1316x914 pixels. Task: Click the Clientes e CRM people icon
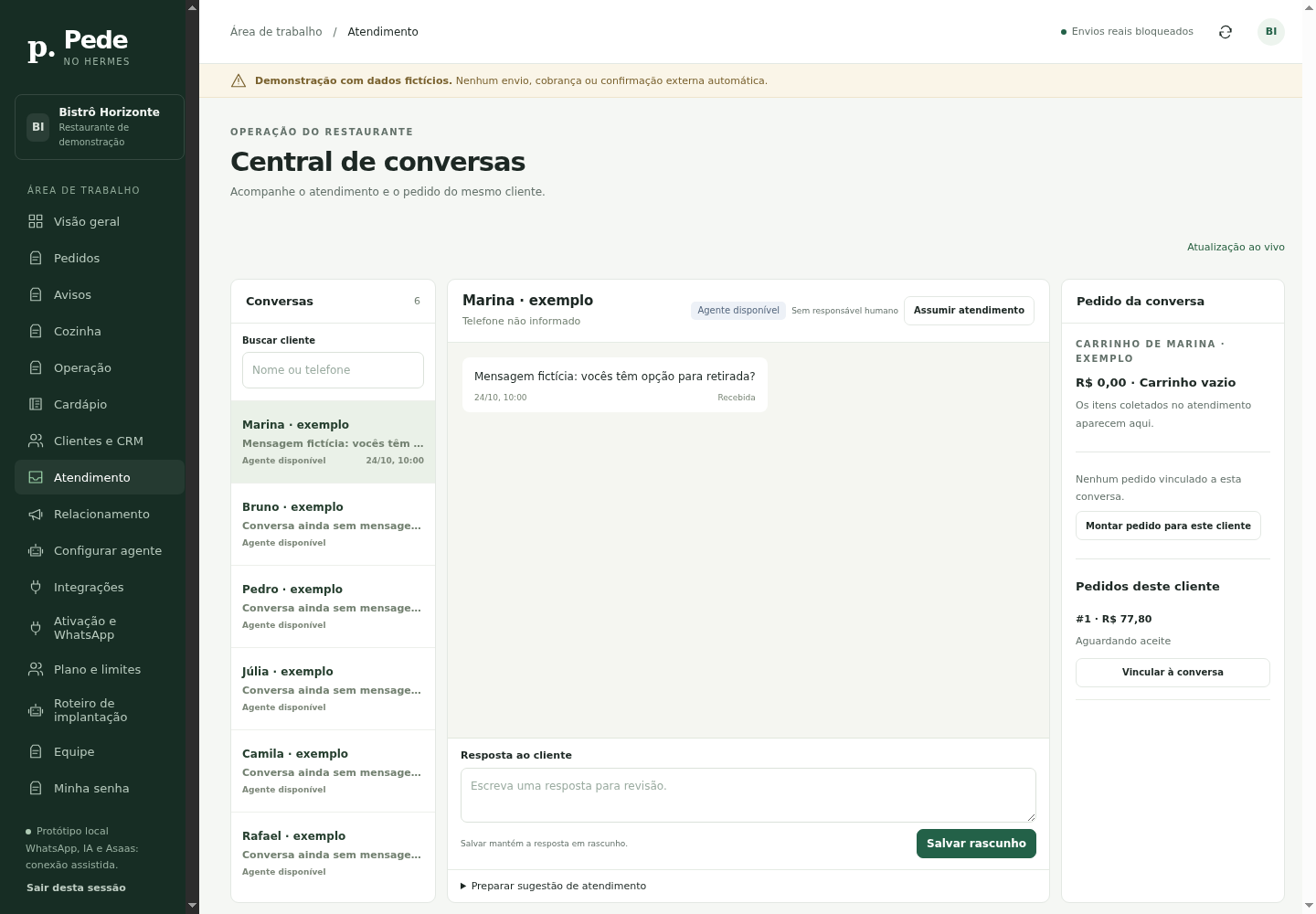coord(36,441)
